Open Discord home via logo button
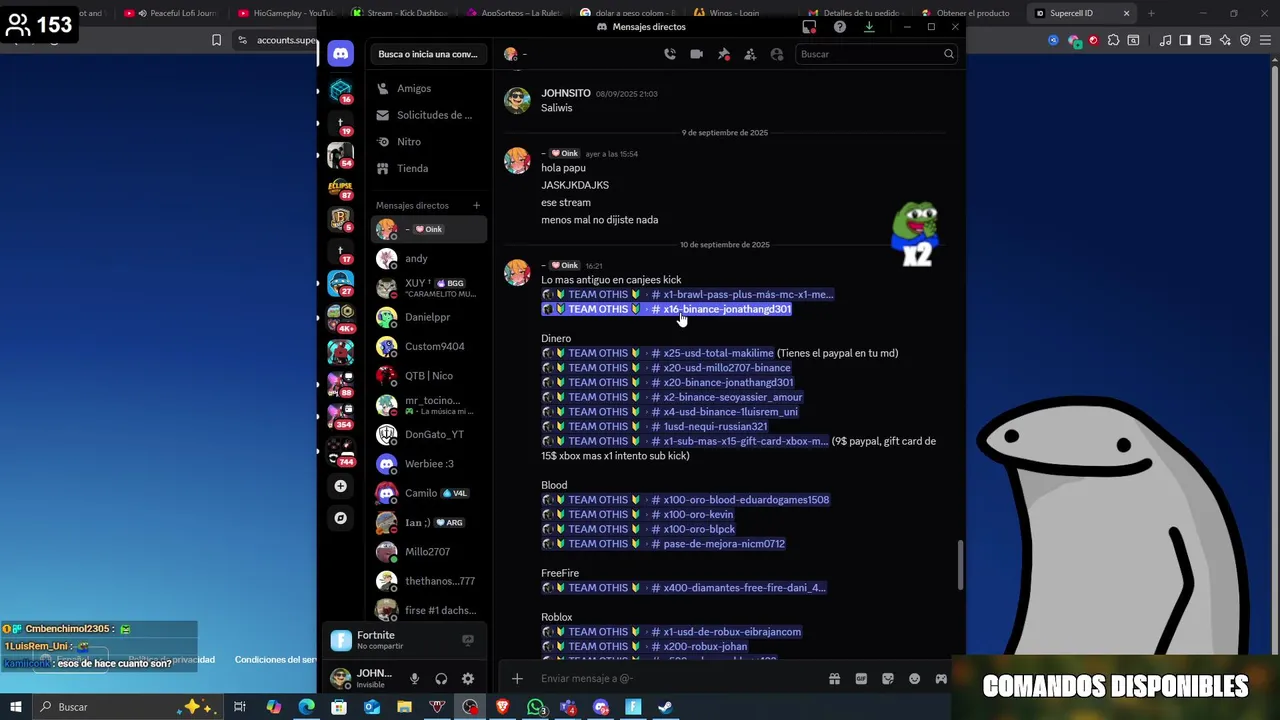This screenshot has width=1280, height=720. tap(341, 54)
